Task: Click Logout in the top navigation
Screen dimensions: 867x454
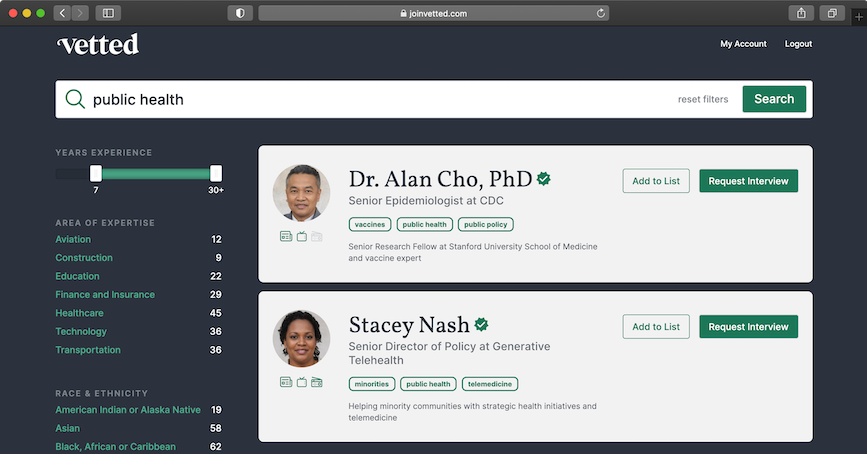Action: (x=798, y=44)
